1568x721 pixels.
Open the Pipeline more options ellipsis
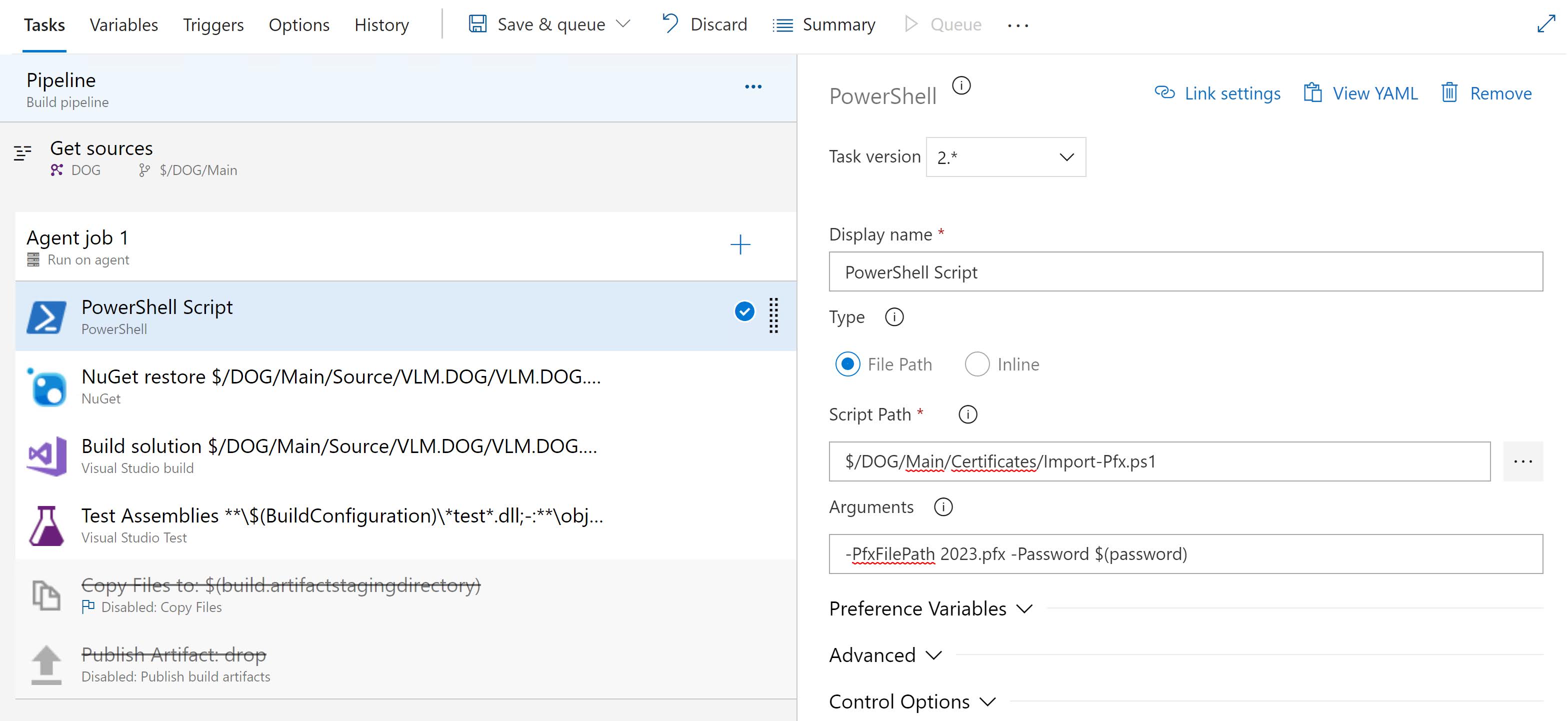[x=753, y=86]
